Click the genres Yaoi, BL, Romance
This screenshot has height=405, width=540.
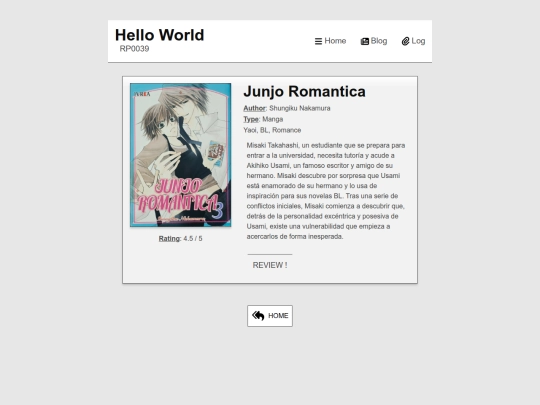click(x=272, y=130)
